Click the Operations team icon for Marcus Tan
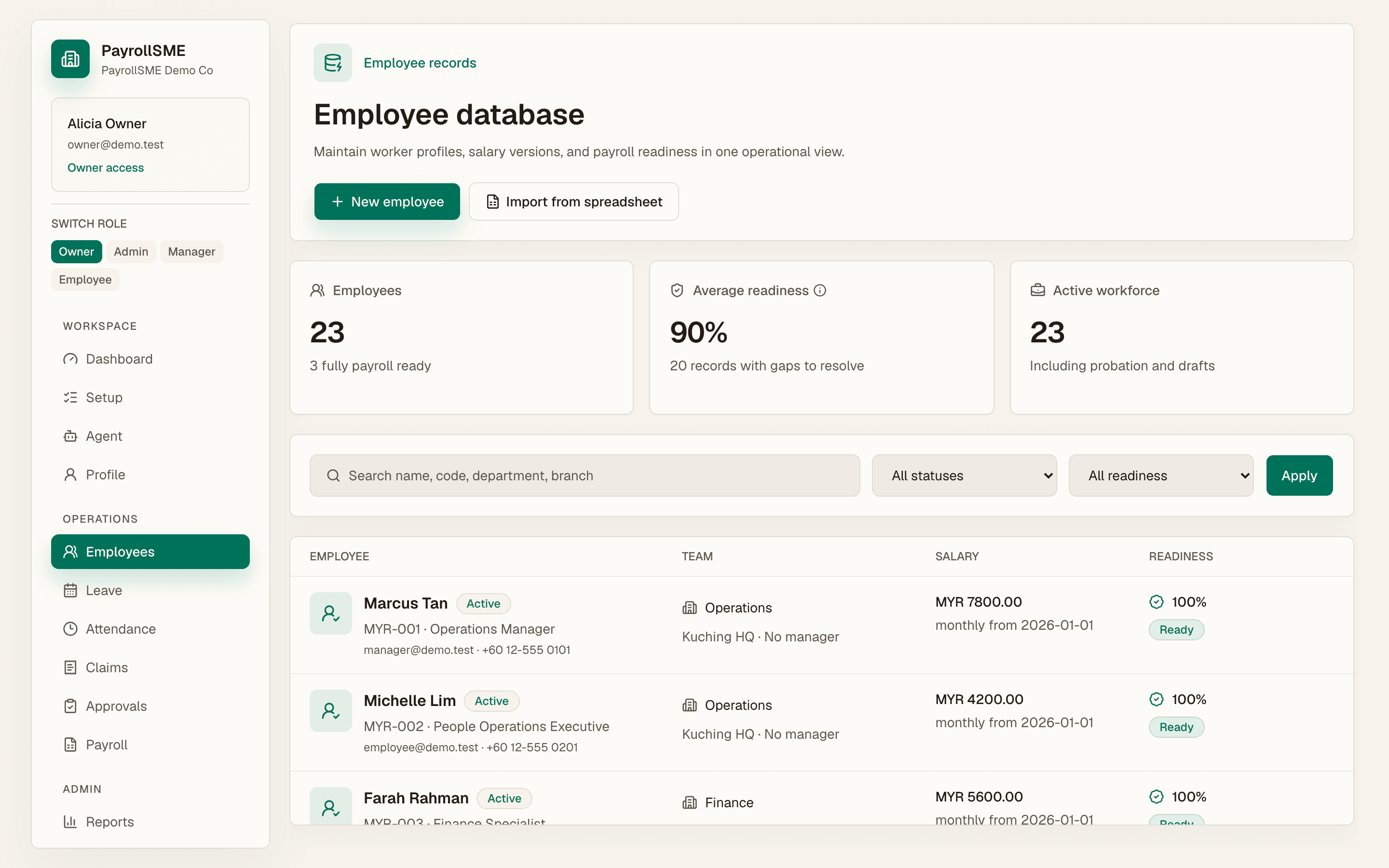 pyautogui.click(x=689, y=608)
